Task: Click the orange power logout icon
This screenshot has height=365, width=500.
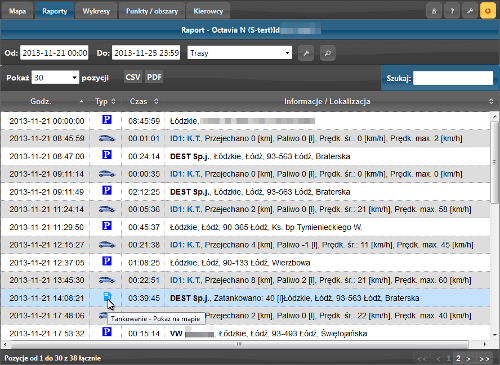Action: 488,11
